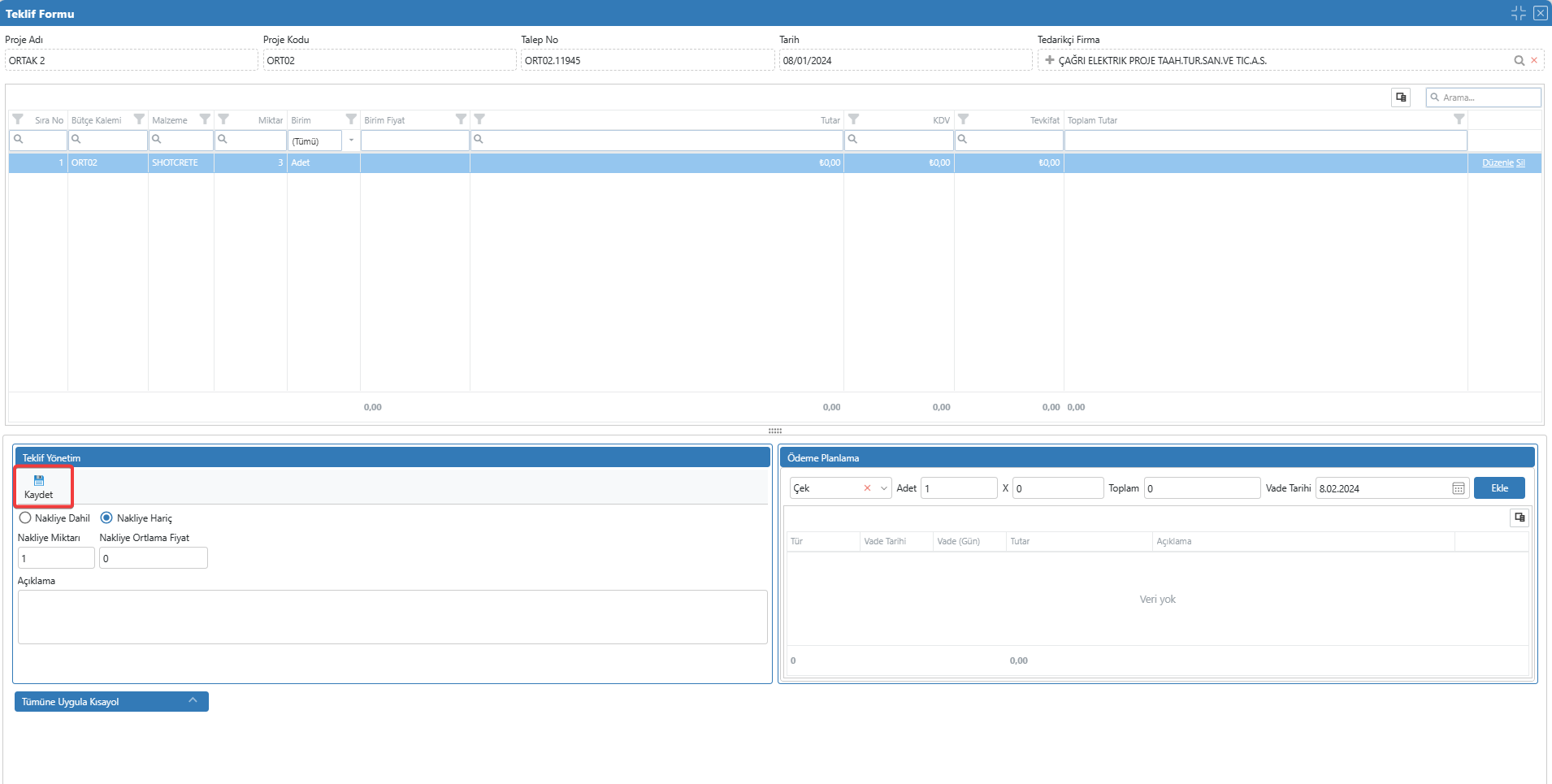The width and height of the screenshot is (1552, 784).
Task: Select the Nakliye Hariç radio option
Action: [x=106, y=518]
